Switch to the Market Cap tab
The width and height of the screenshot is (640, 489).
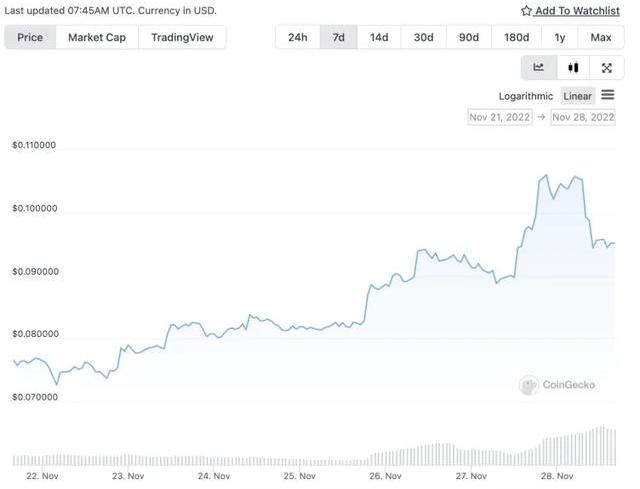97,37
